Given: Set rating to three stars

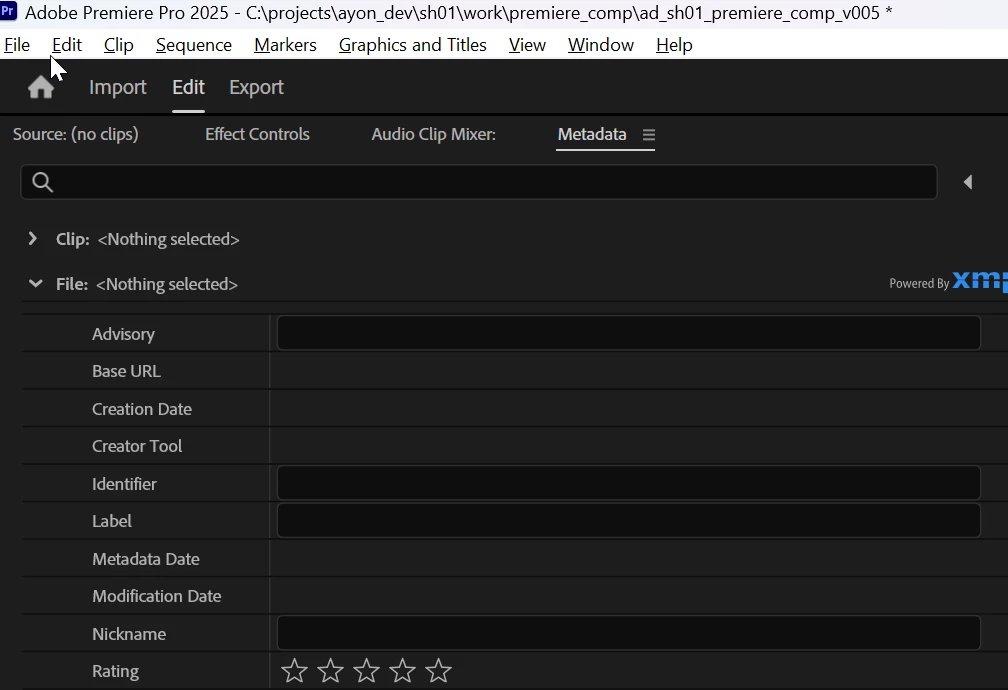Looking at the screenshot, I should pos(366,671).
